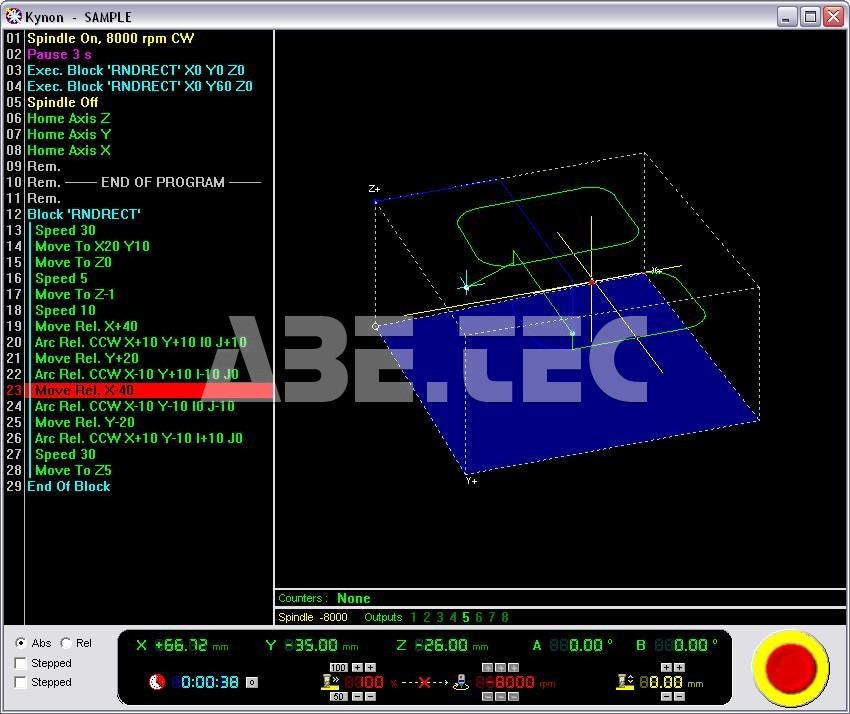Select the 'Move To Z-1' line
Viewport: 850px width, 714px height.
75,294
